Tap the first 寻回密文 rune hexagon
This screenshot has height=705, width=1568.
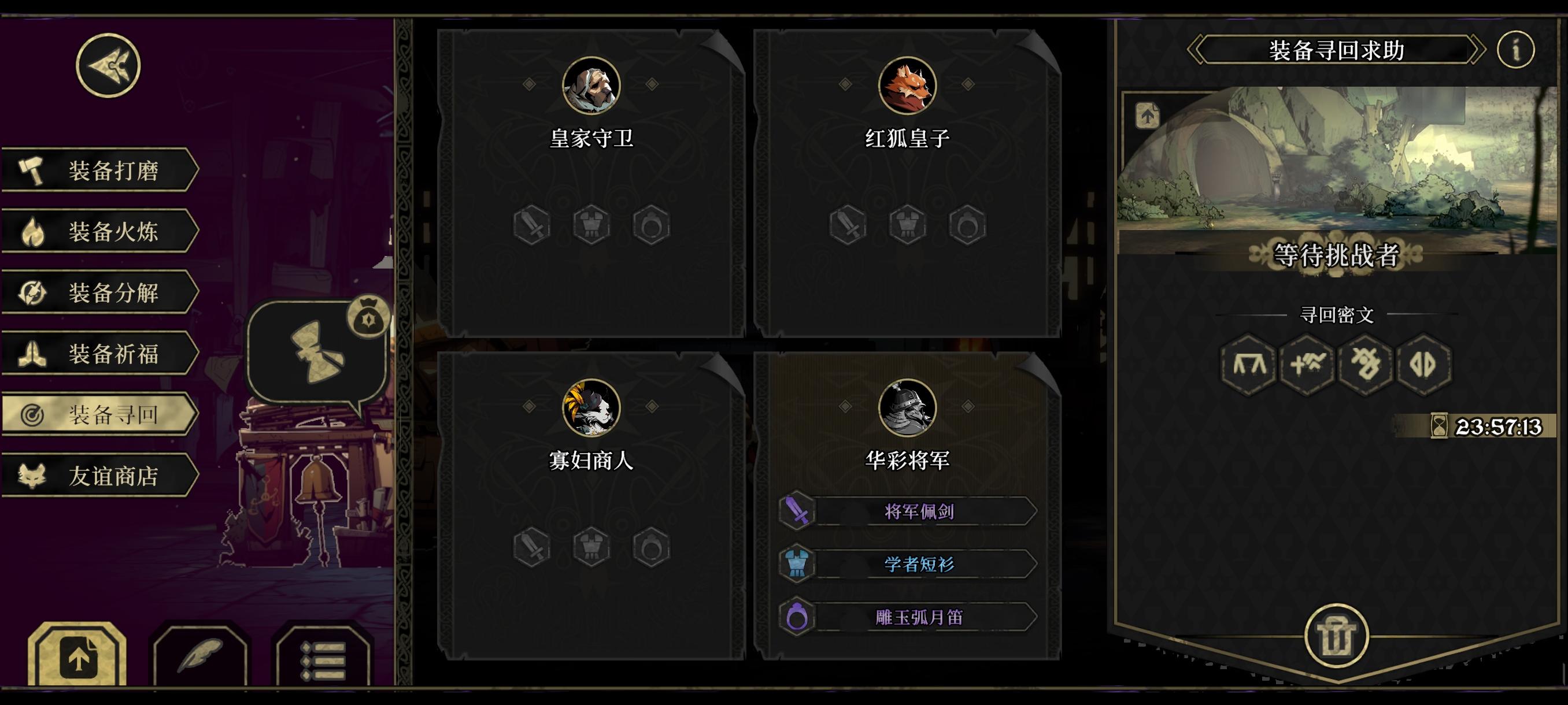(1248, 365)
